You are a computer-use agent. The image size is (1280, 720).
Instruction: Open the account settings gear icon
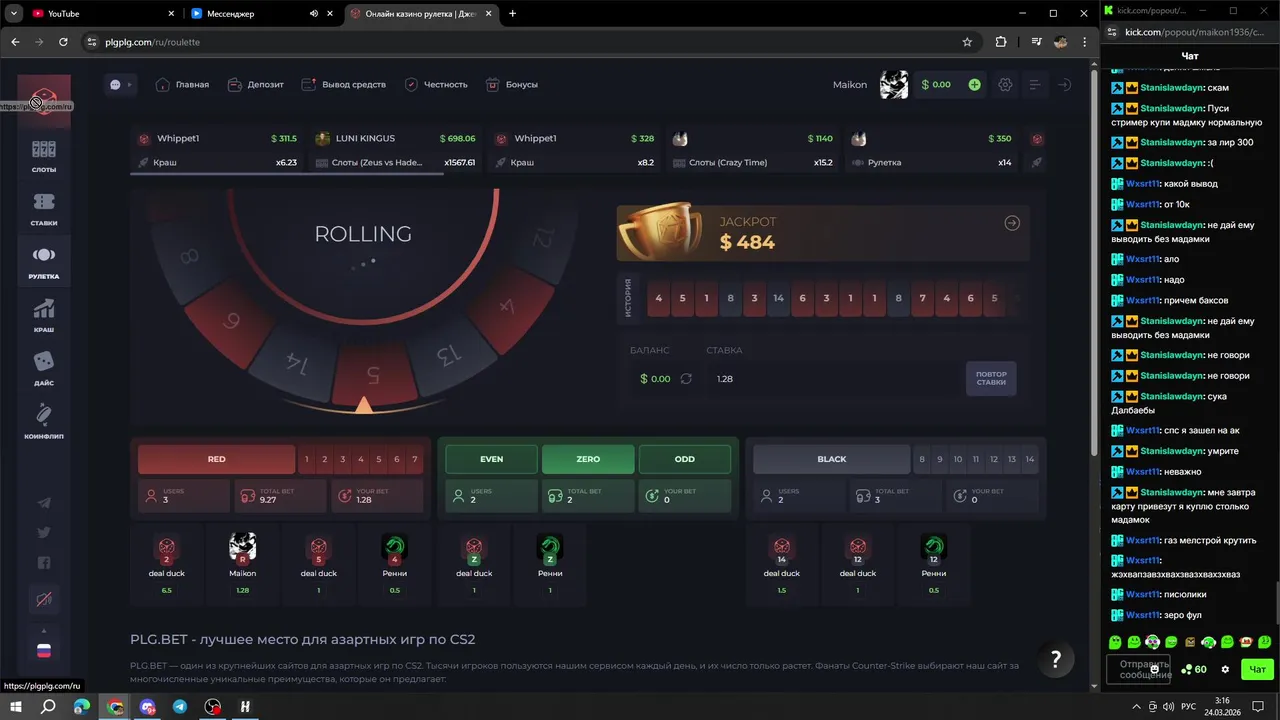[x=1005, y=85]
